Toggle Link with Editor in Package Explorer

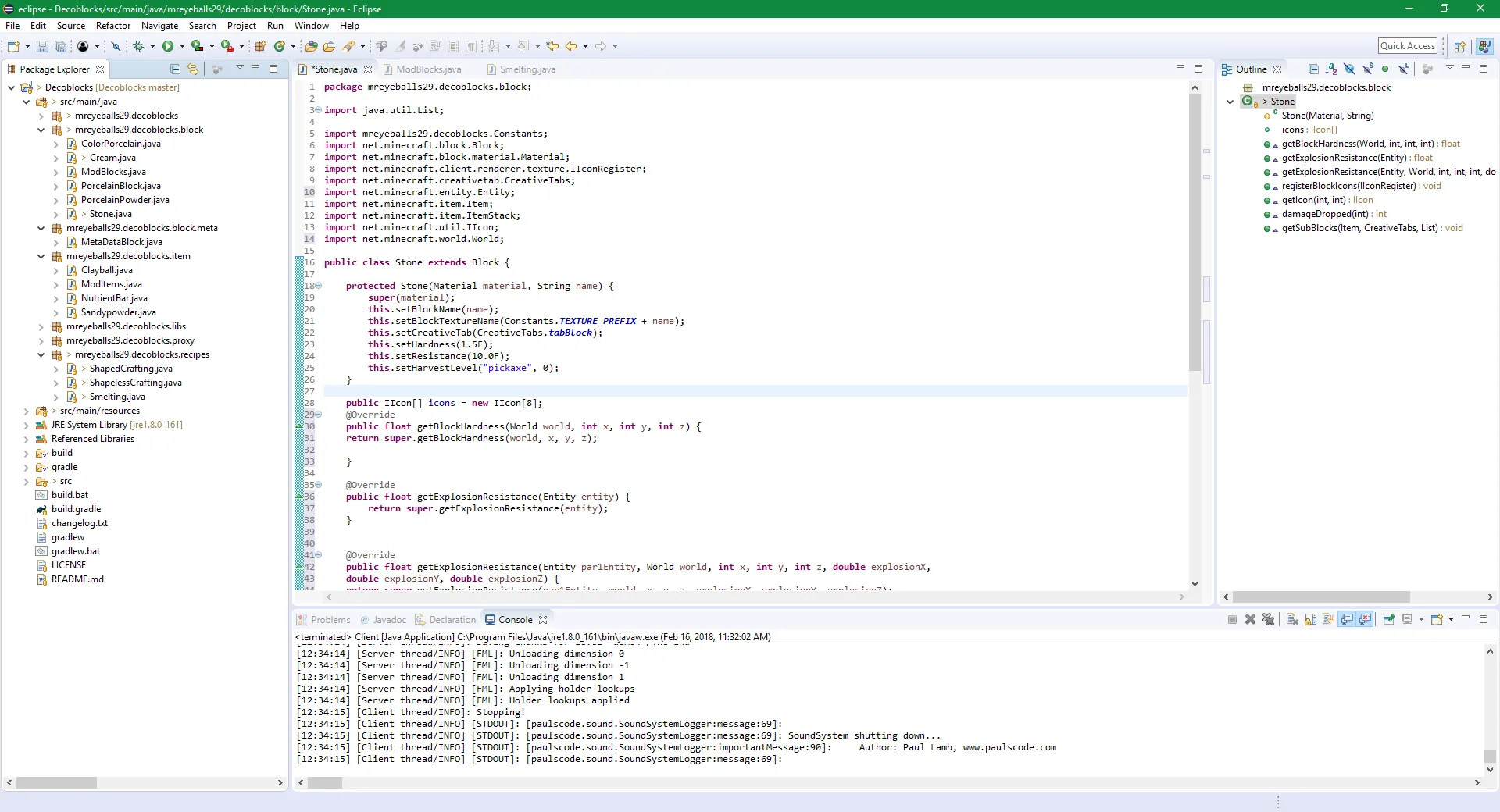coord(193,69)
